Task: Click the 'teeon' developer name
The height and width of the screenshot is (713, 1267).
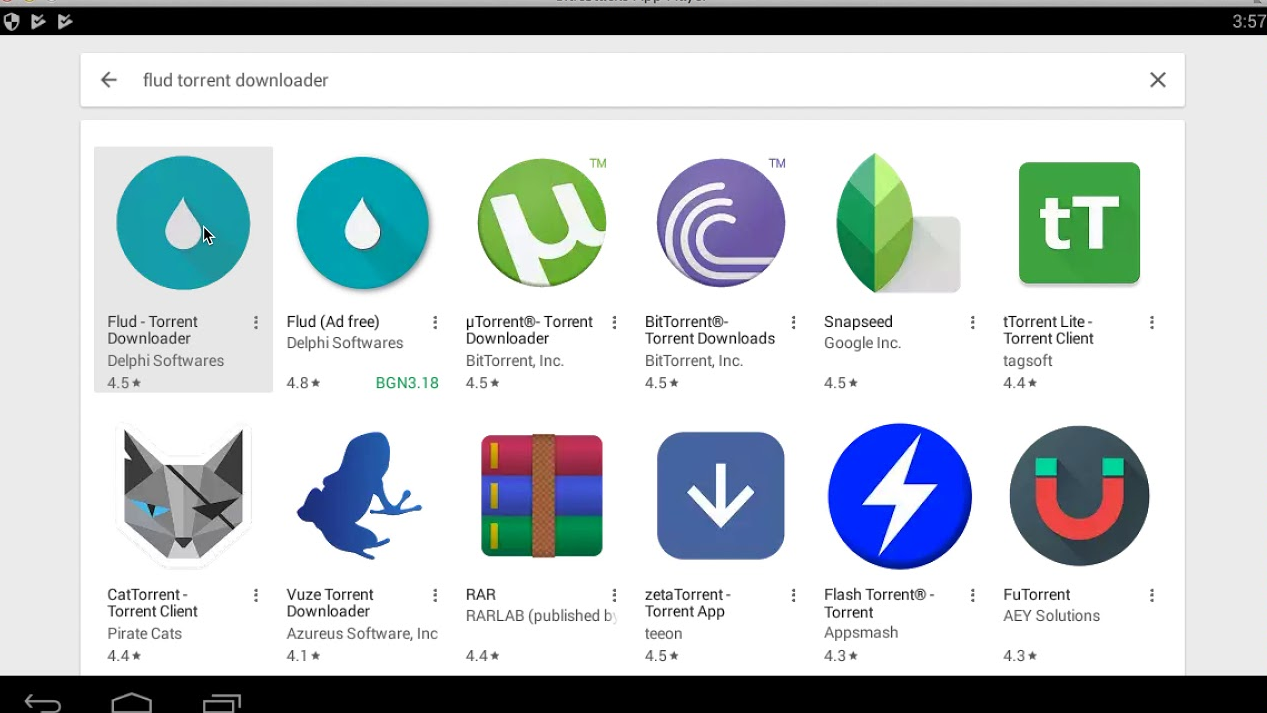Action: pos(664,634)
